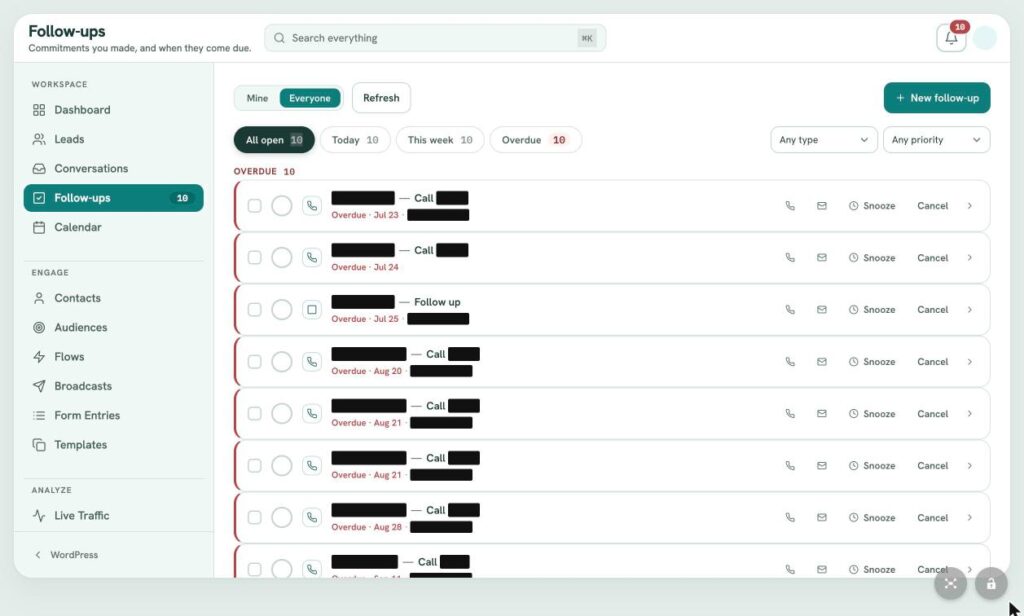Viewport: 1024px width, 616px height.
Task: Tick the checkbox for the Jul 24 follow-up
Action: [x=254, y=257]
